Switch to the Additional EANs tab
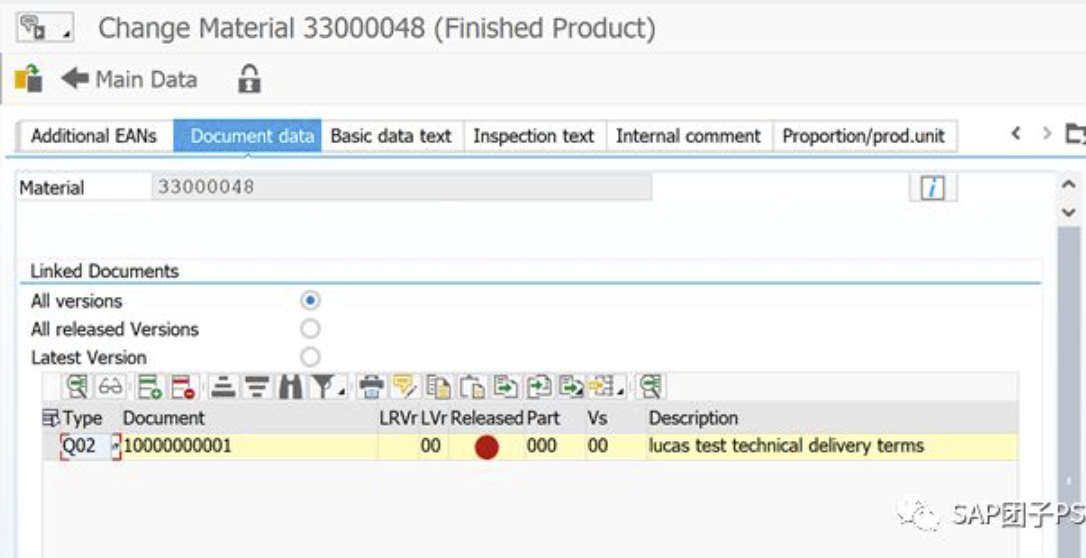Viewport: 1086px width, 558px height. (94, 136)
